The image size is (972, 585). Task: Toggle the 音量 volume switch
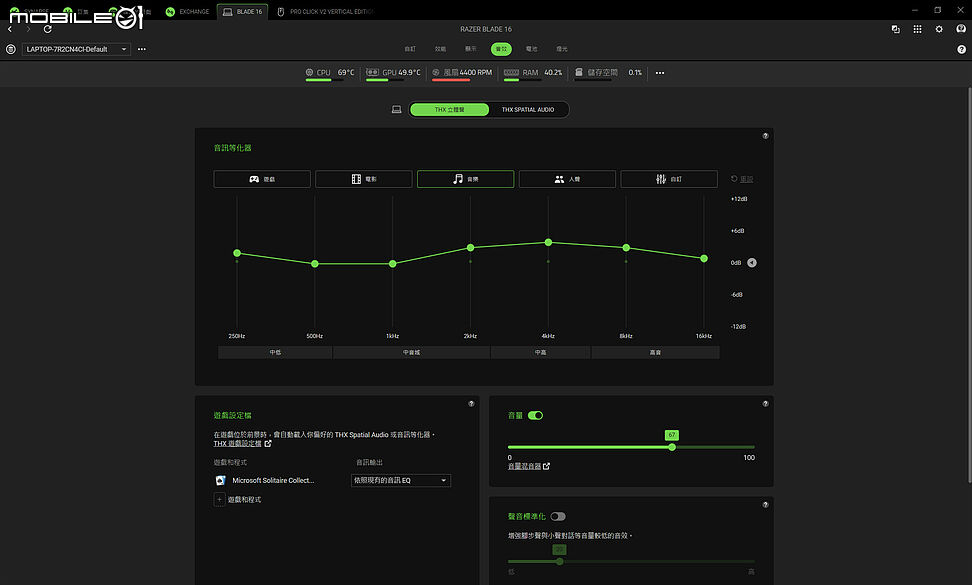[x=536, y=415]
